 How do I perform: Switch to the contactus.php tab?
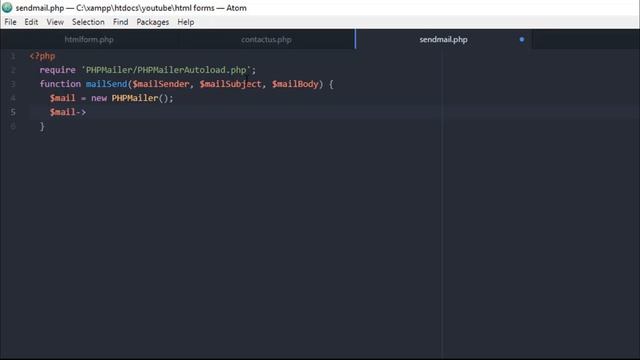(x=266, y=40)
